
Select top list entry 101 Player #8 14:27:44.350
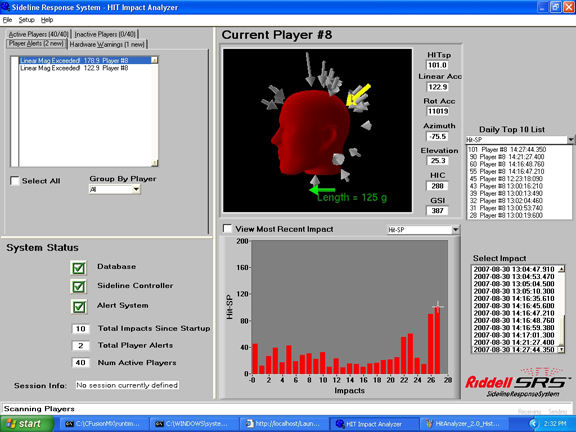519,150
